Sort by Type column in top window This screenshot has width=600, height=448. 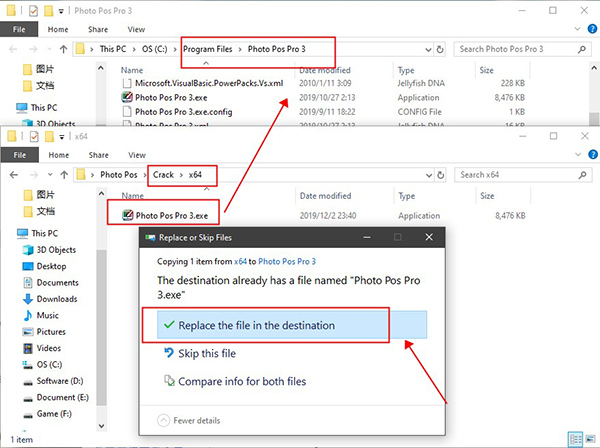pos(406,70)
